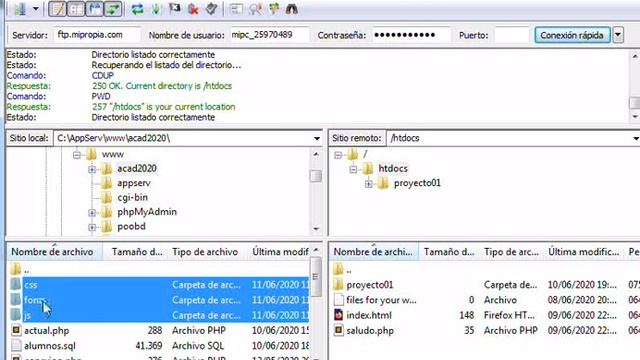Select alumnos.sql in local list
This screenshot has height=360, width=640.
click(x=158, y=346)
